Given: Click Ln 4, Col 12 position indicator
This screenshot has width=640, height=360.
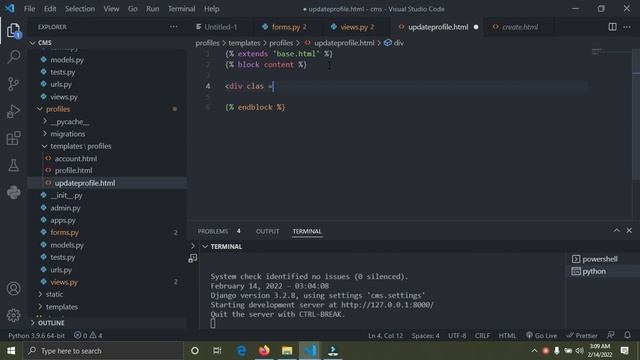Looking at the screenshot, I should [385, 336].
